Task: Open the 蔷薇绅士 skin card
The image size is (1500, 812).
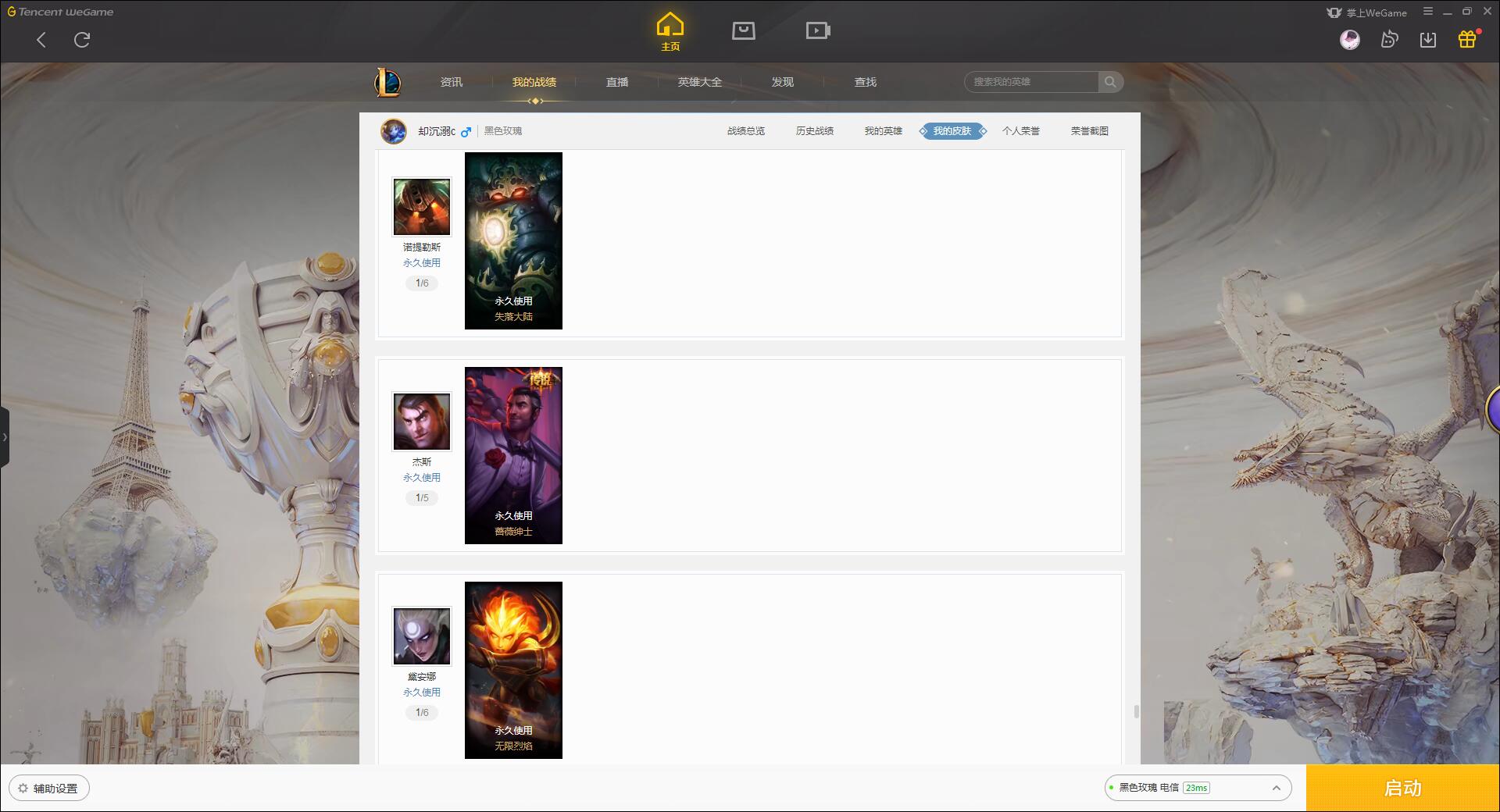Action: click(513, 455)
